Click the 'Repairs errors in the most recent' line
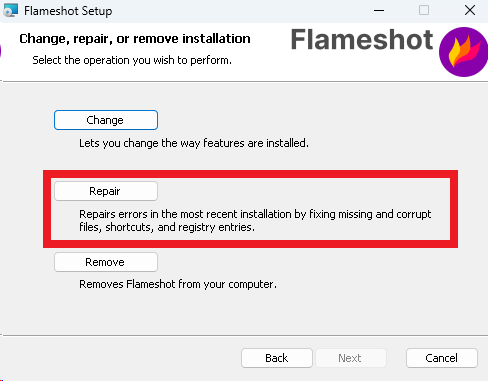This screenshot has width=488, height=381. (255, 214)
